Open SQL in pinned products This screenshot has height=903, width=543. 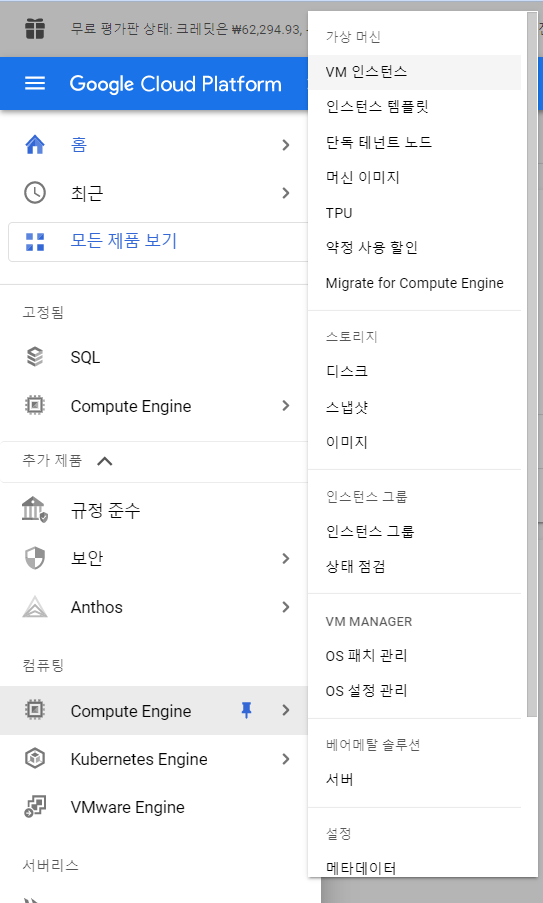point(154,357)
